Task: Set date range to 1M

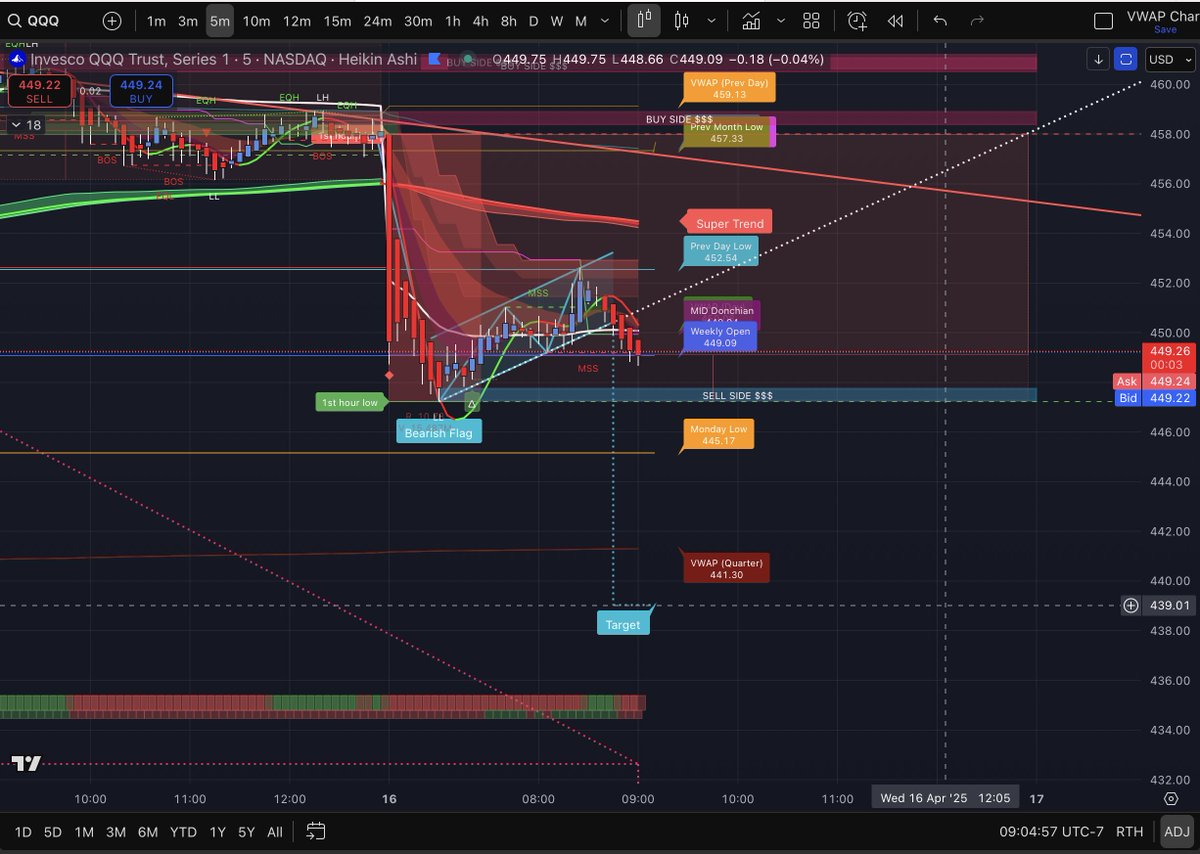Action: point(84,832)
